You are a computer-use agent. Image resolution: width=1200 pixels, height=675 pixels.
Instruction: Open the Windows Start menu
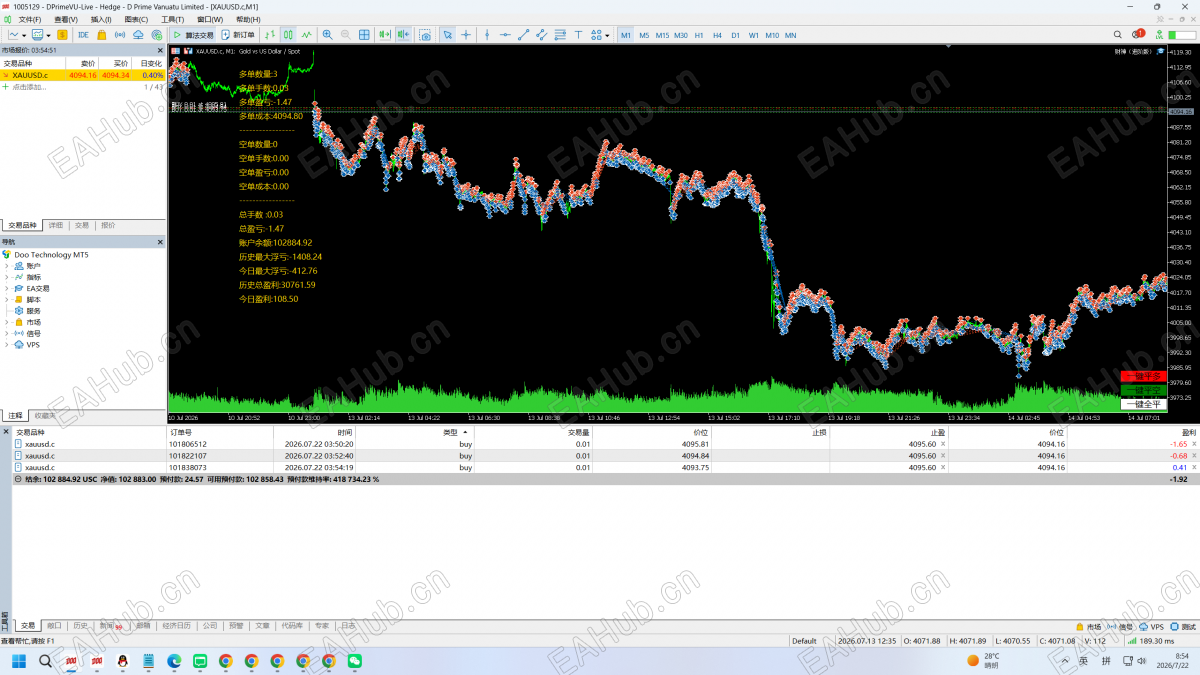coord(19,661)
